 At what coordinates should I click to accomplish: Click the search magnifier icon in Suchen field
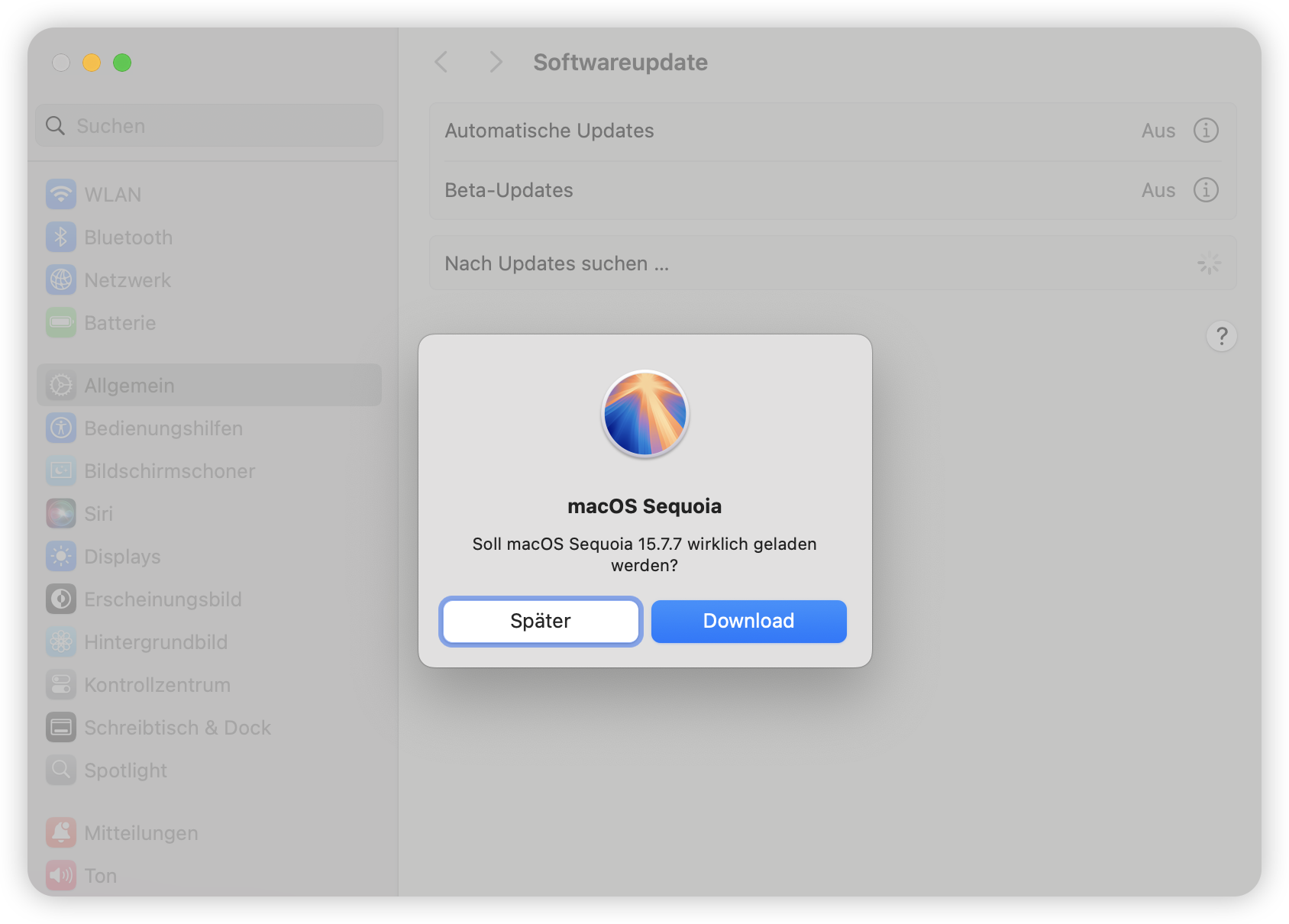55,125
